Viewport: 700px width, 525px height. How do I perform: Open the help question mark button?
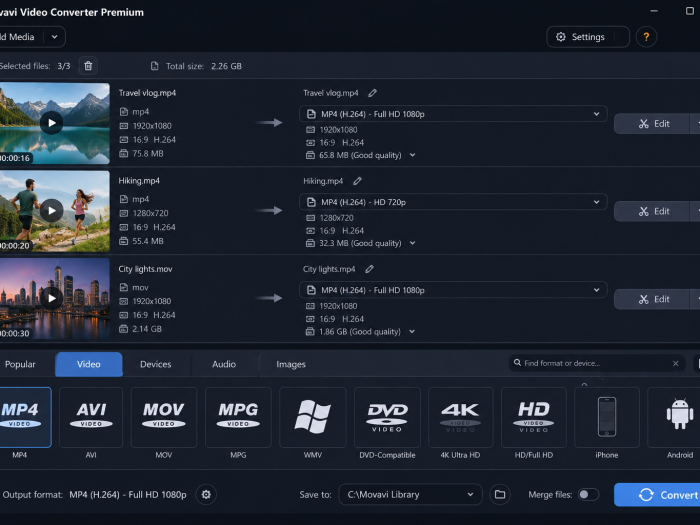[646, 37]
